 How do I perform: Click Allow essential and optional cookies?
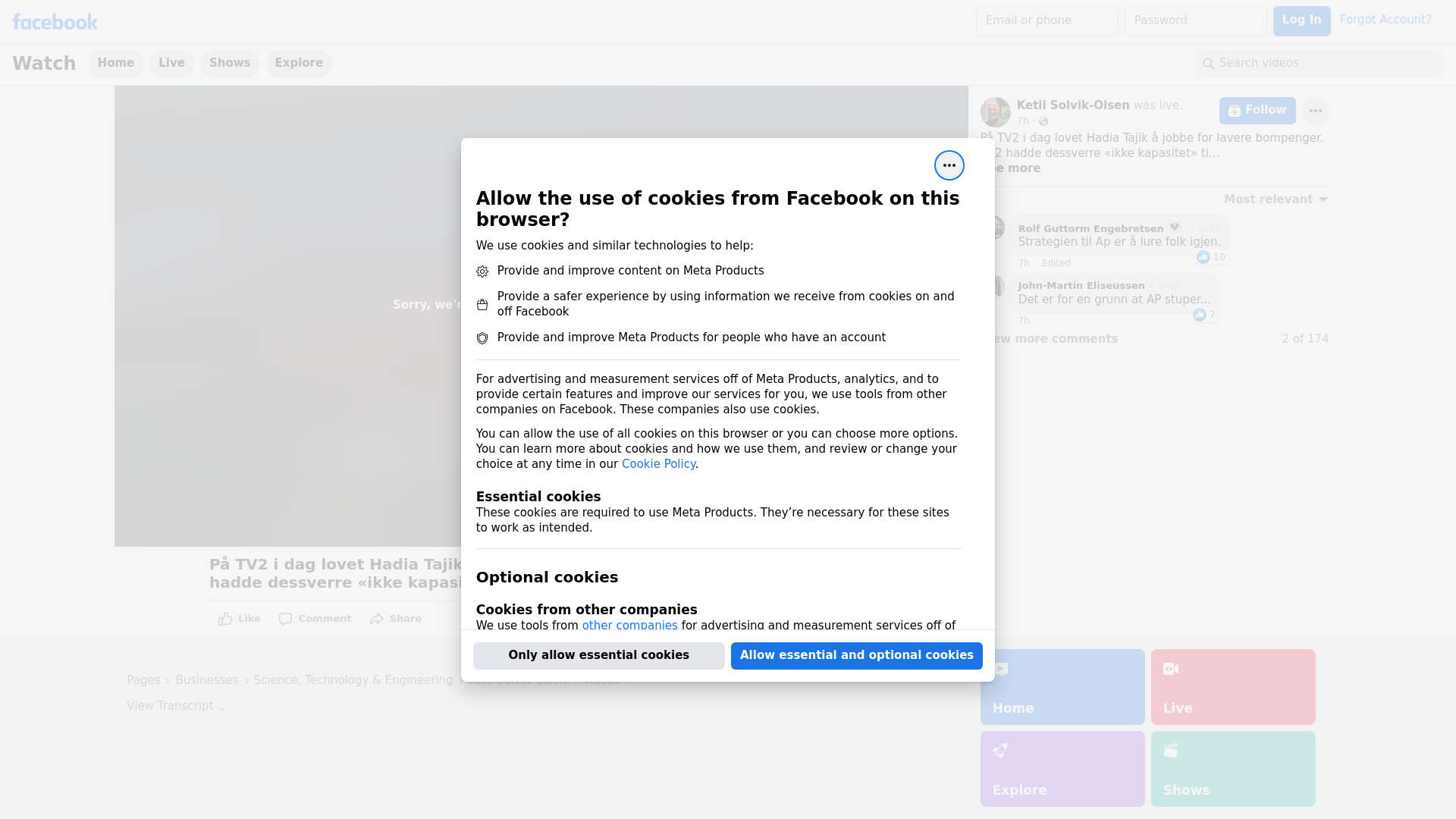tap(856, 656)
